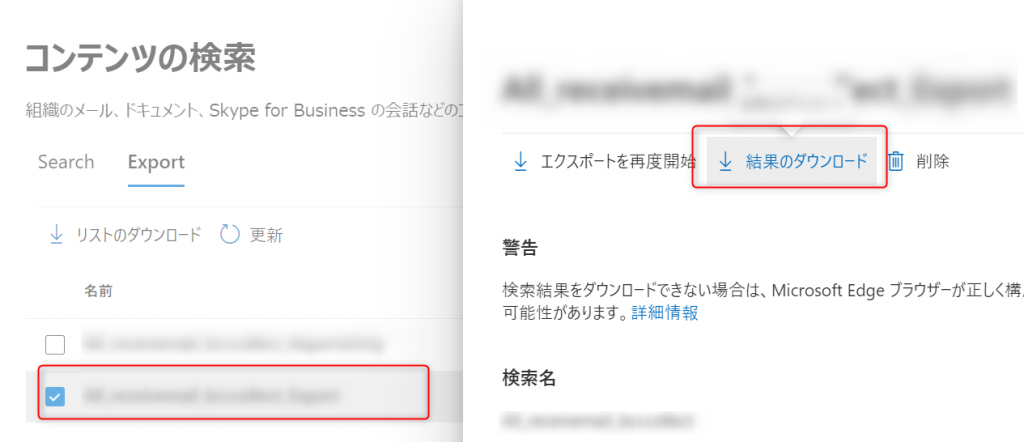Untick the checked checkbox in the highlighted row
This screenshot has height=442, width=1024.
tap(55, 396)
